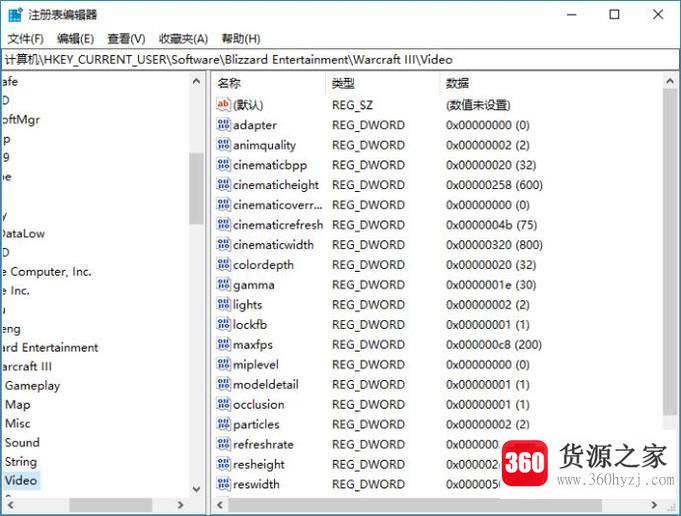Select the Warcraft III tree key
Image resolution: width=681 pixels, height=516 pixels.
(26, 366)
